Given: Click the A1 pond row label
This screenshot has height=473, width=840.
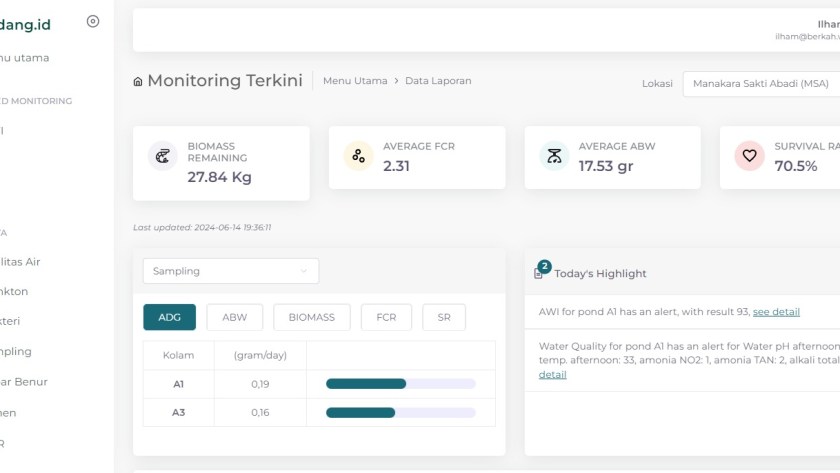Looking at the screenshot, I should [178, 384].
